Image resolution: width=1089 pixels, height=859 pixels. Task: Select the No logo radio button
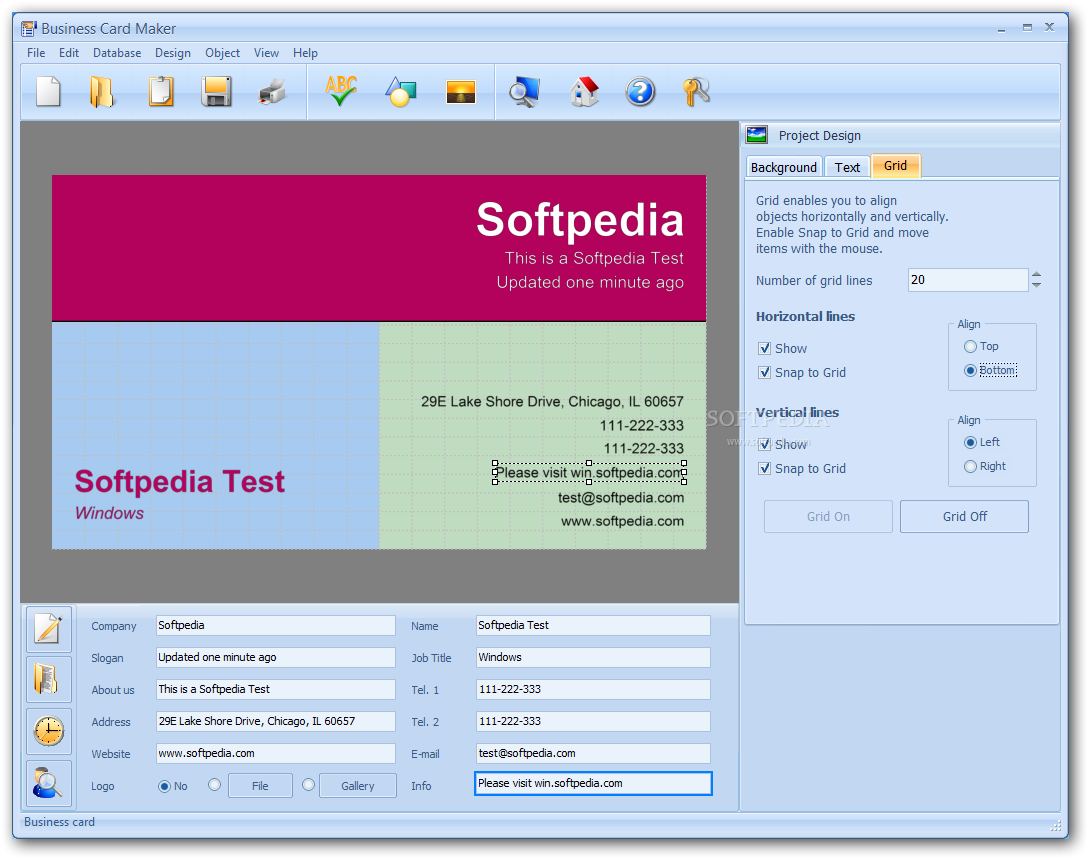tap(165, 786)
